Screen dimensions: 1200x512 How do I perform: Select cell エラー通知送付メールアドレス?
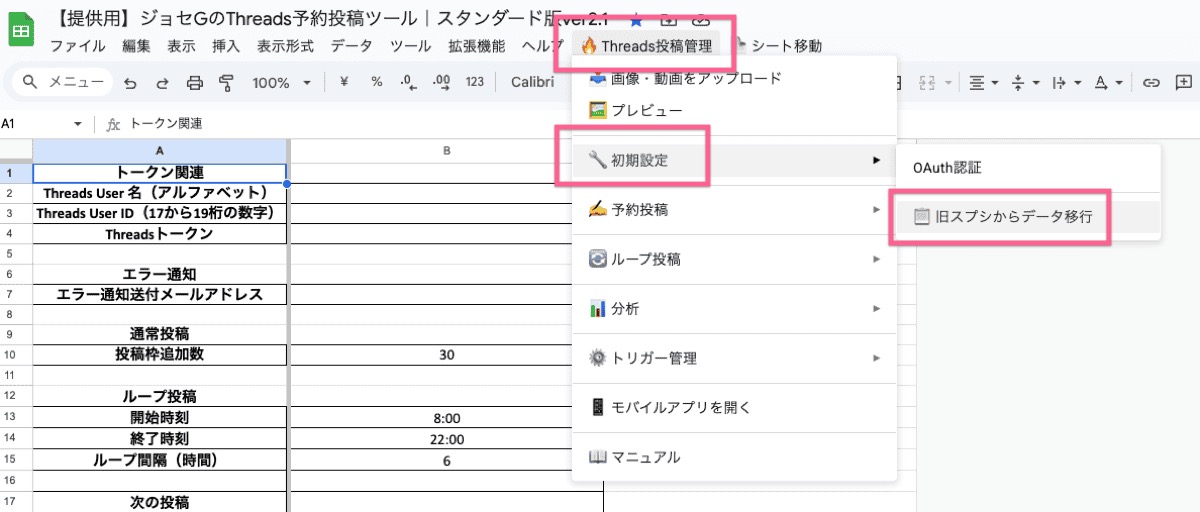click(160, 294)
